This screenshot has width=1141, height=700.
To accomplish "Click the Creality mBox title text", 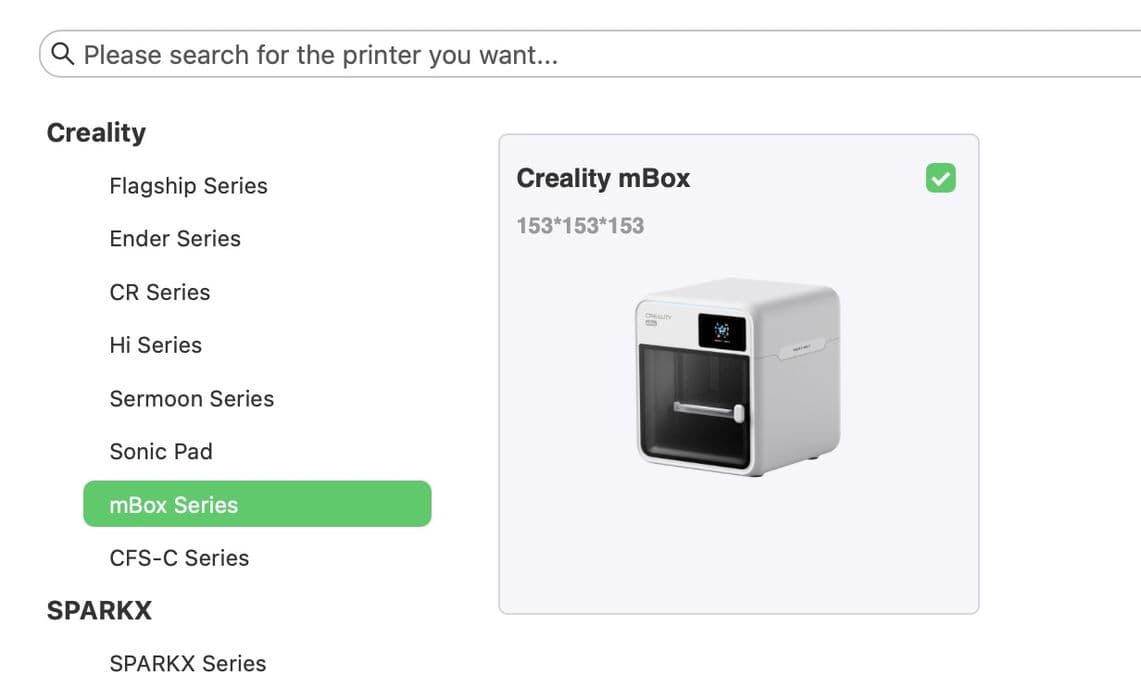I will coord(603,178).
